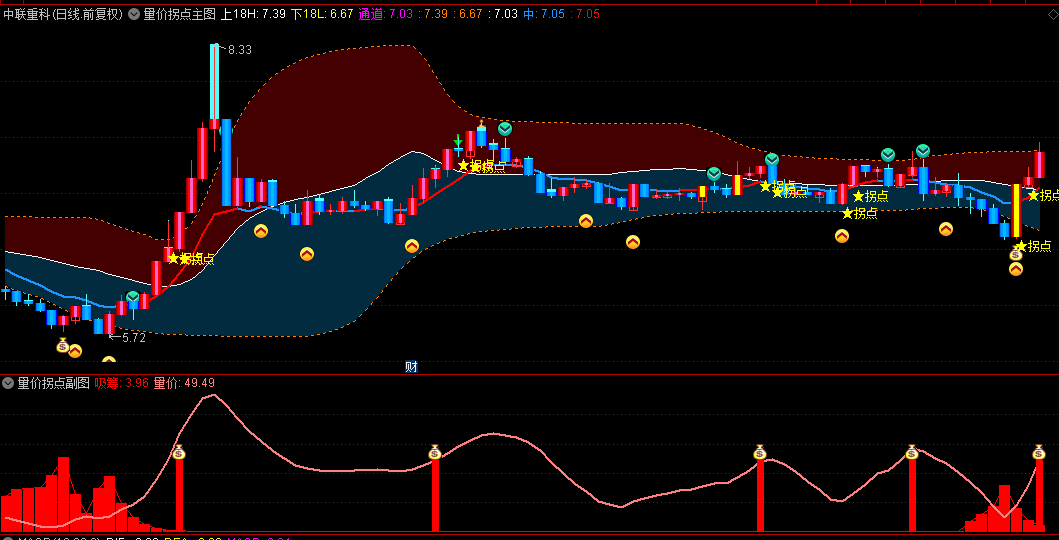Click the orange up-arrow right of the money bag by 5.72
1059x540 pixels.
pos(75,351)
